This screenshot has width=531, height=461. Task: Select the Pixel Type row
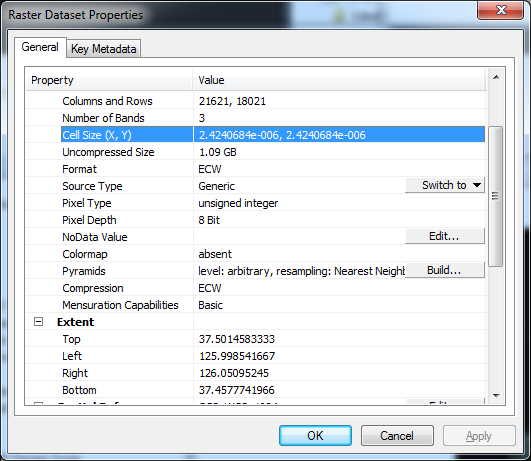pos(256,203)
